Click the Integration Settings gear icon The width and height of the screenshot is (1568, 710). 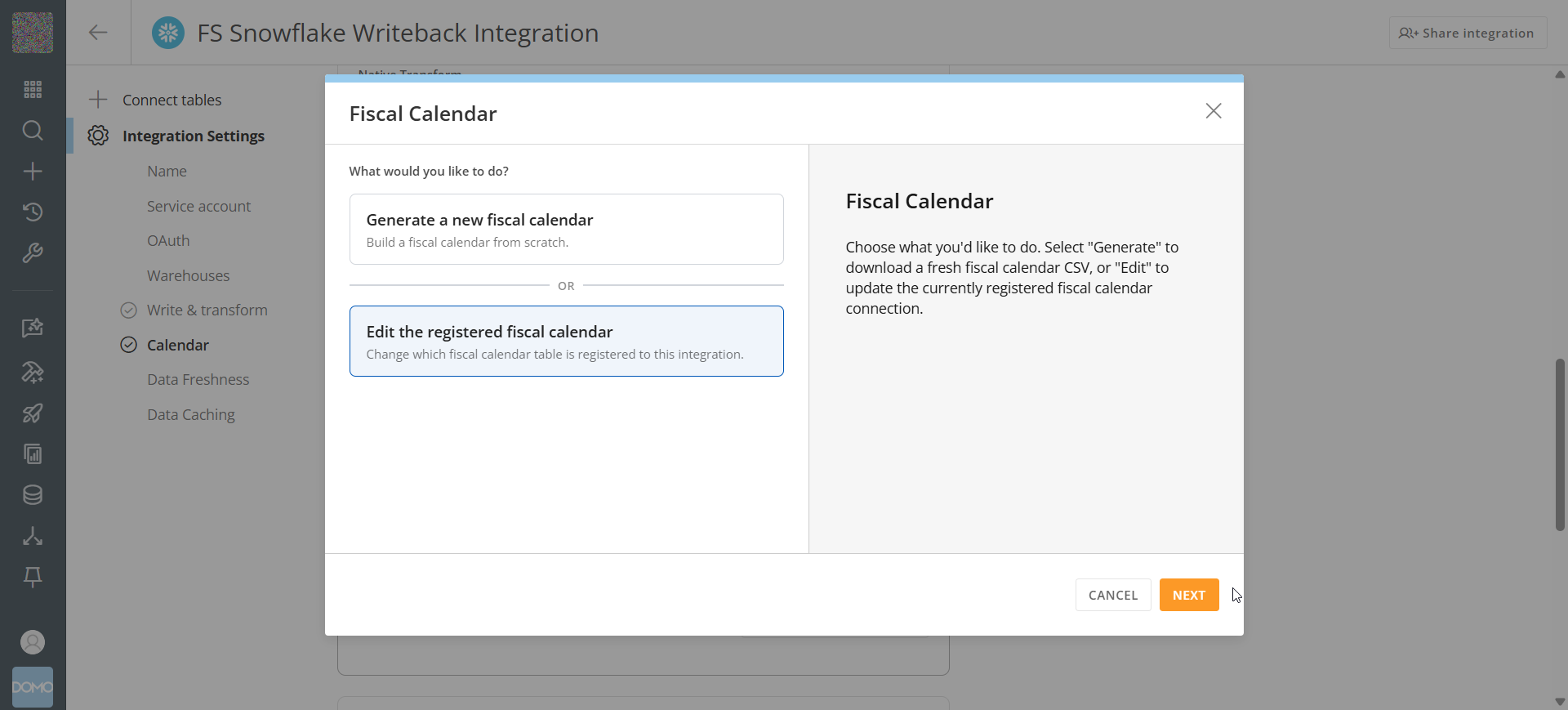click(98, 136)
